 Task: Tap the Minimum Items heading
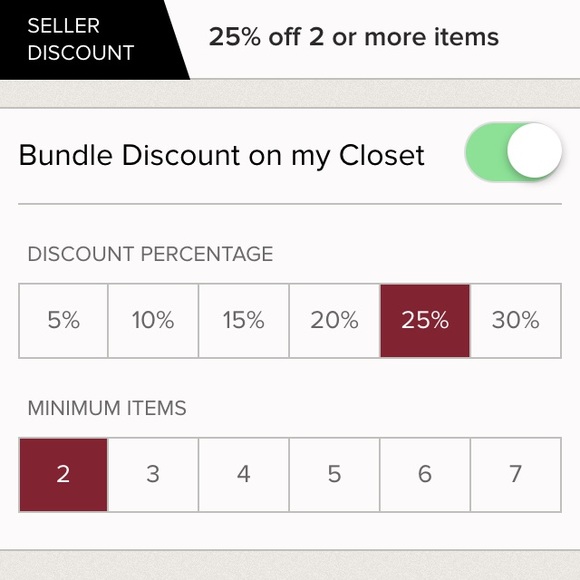(x=107, y=408)
